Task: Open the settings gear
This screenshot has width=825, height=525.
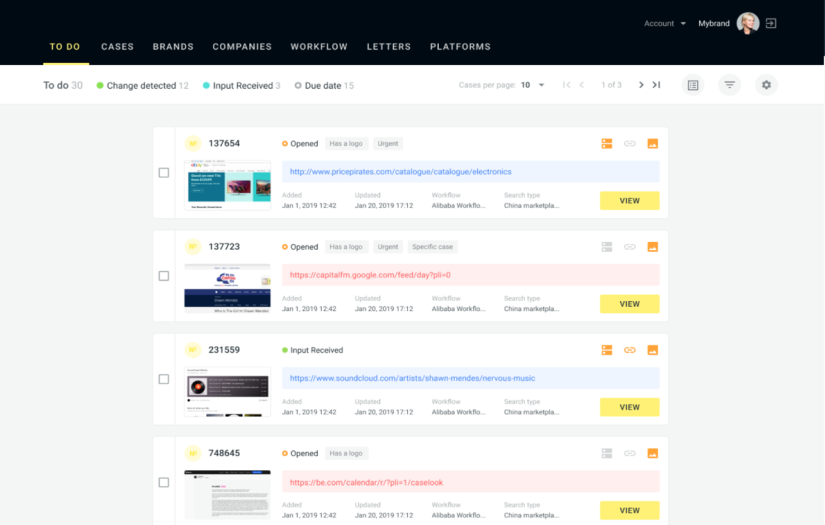Action: pyautogui.click(x=766, y=85)
